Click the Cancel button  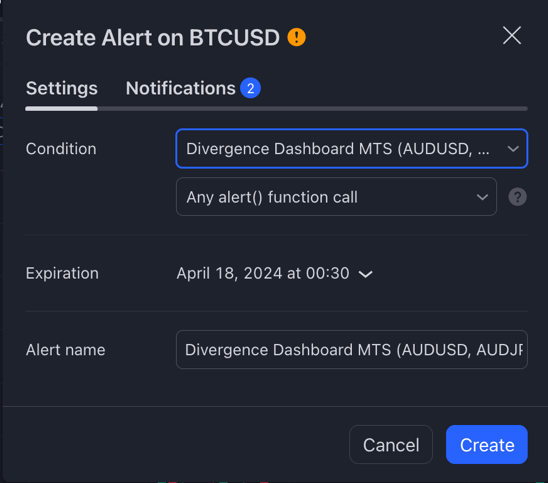pos(391,445)
